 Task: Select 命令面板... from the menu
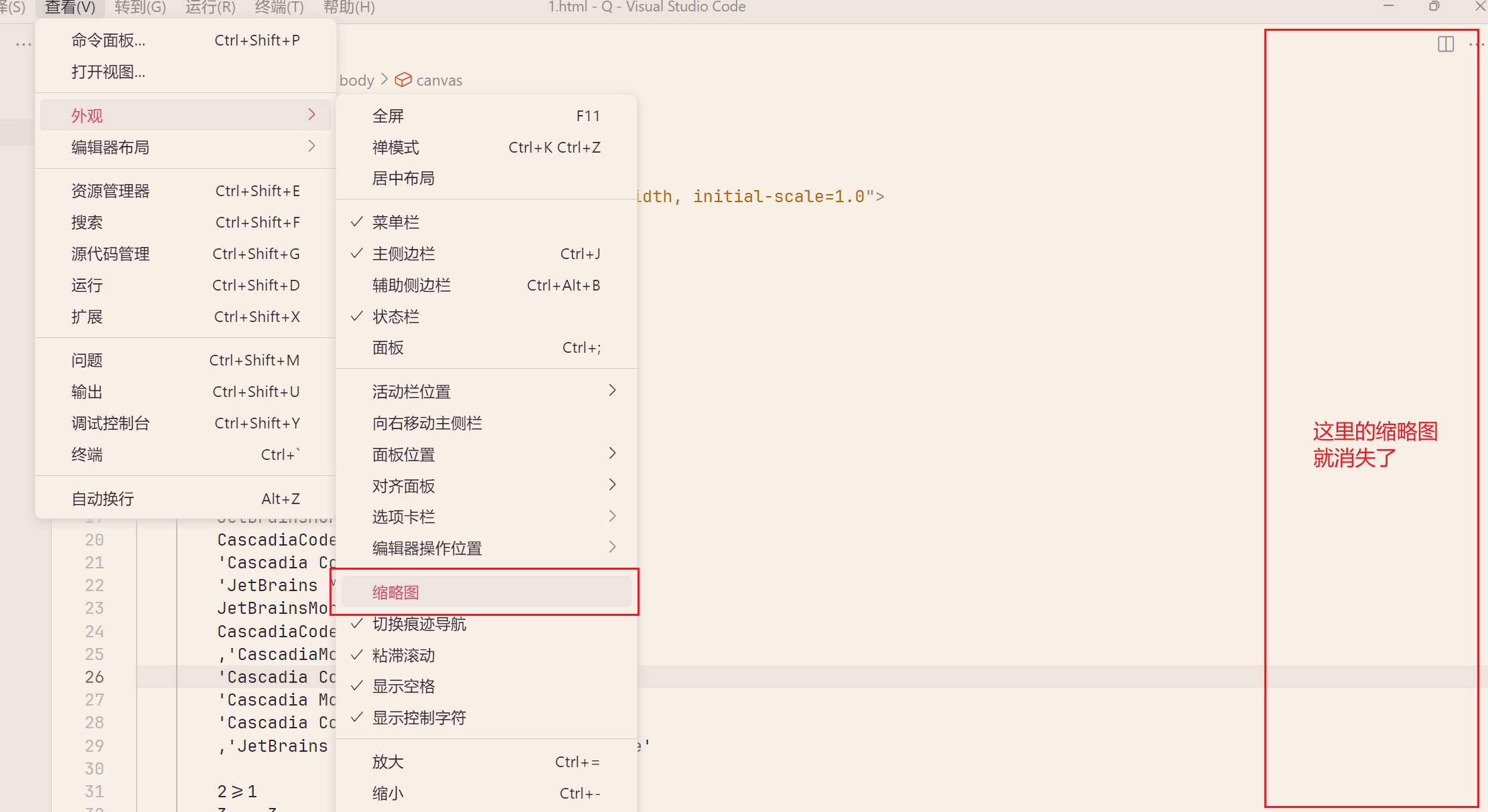[108, 40]
